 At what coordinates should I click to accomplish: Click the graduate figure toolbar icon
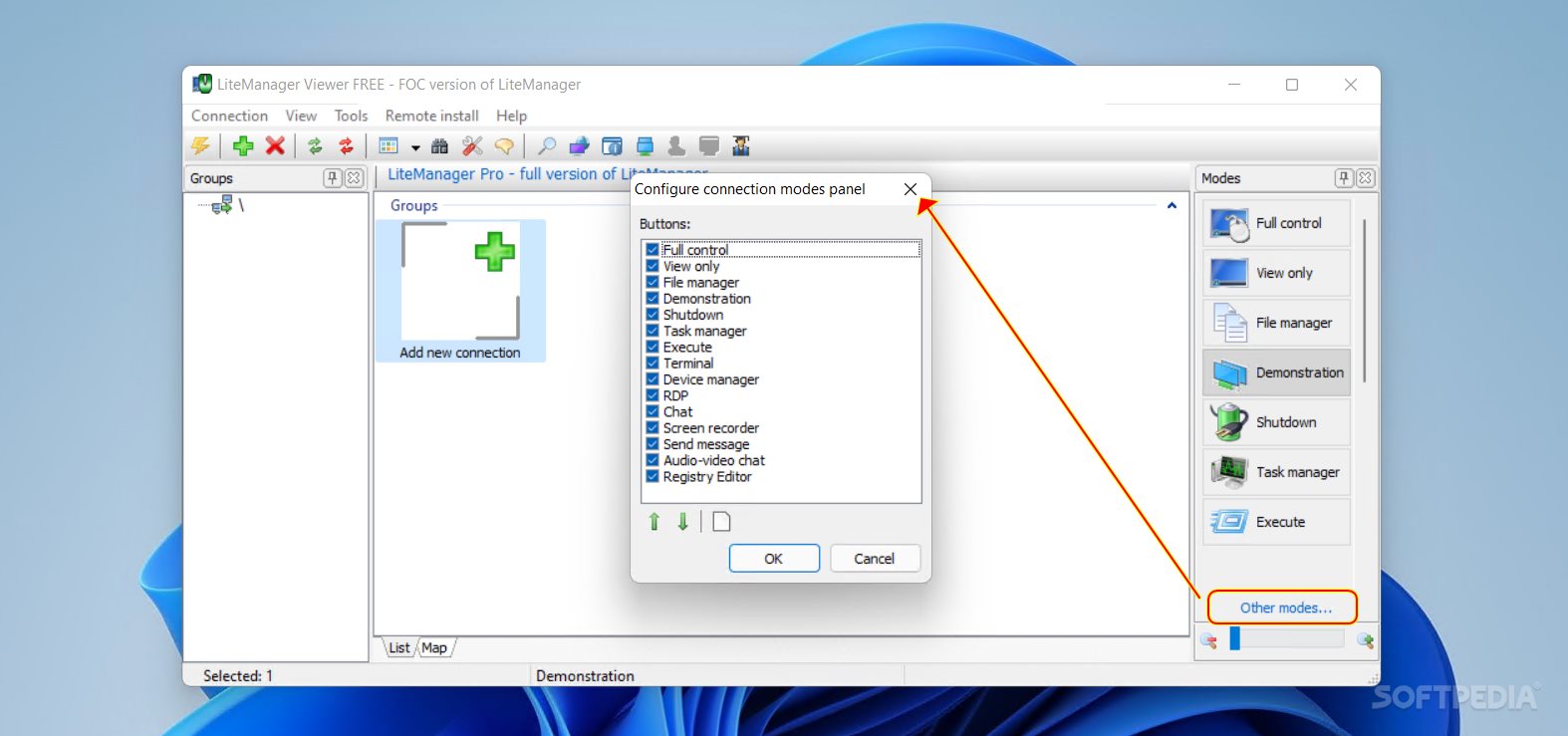tap(741, 146)
